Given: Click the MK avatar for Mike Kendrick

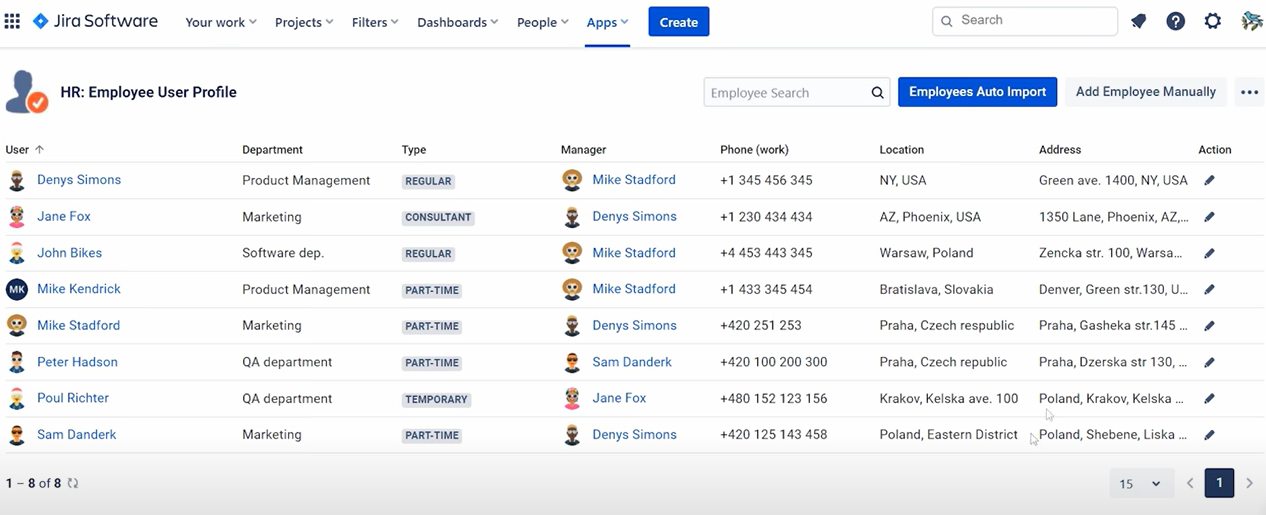Looking at the screenshot, I should [17, 289].
